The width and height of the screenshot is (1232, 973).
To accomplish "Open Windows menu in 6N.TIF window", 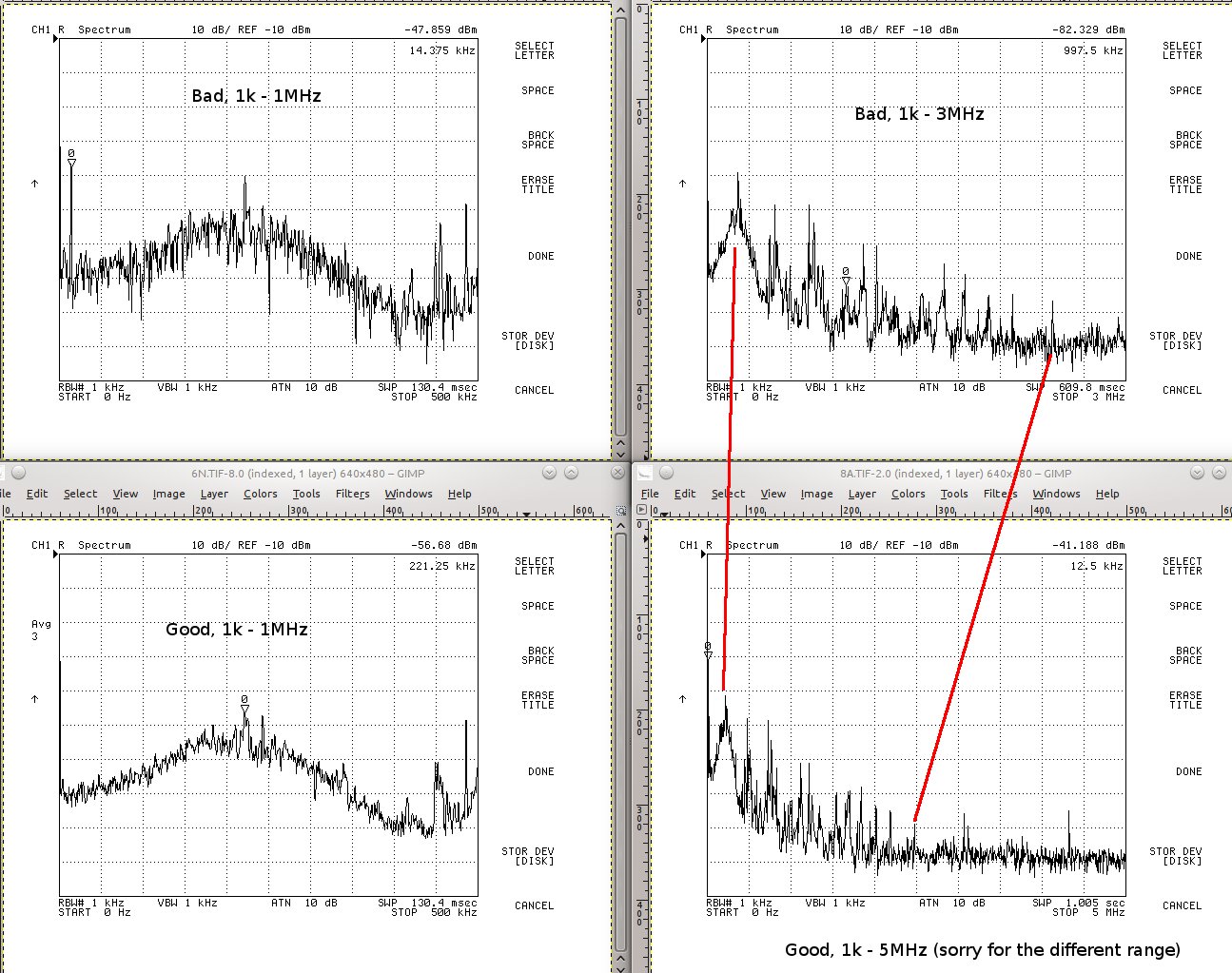I will tap(408, 494).
